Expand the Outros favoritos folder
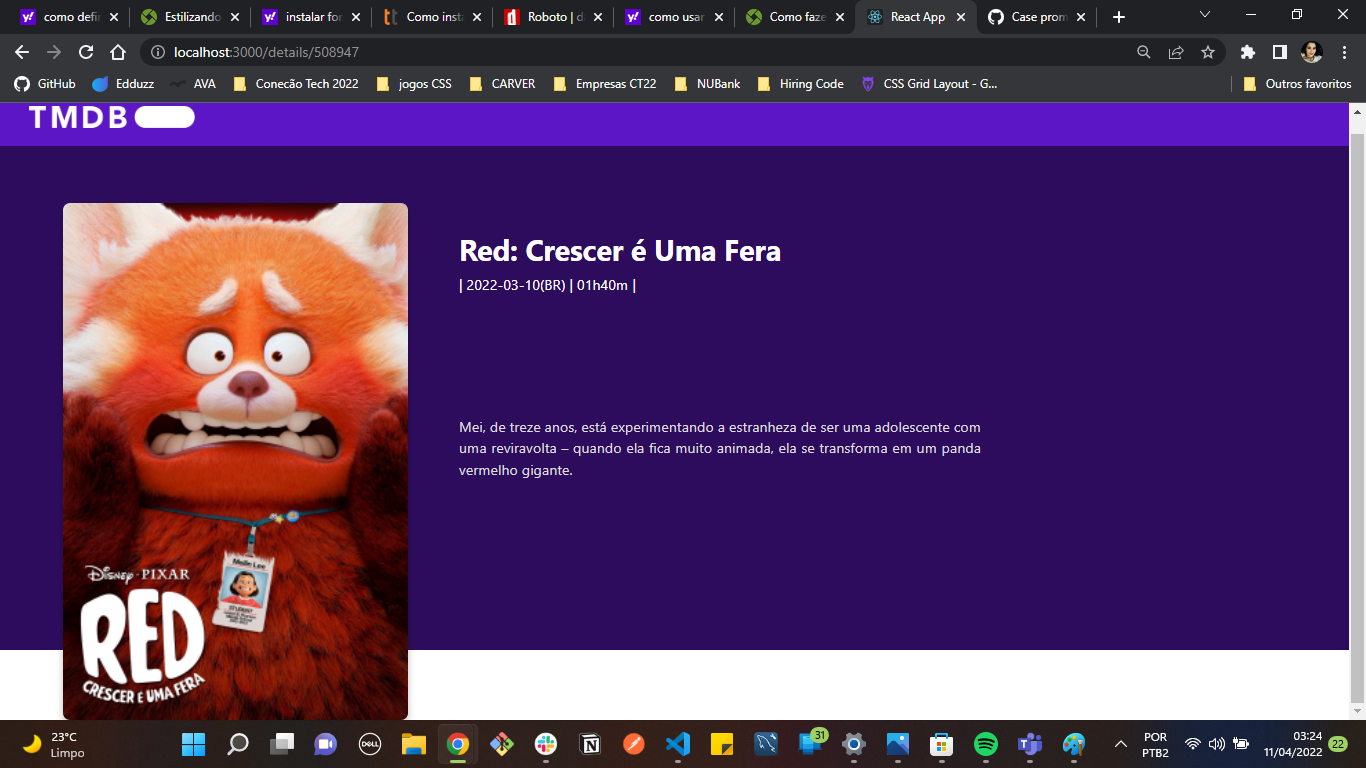1366x768 pixels. coord(1297,84)
